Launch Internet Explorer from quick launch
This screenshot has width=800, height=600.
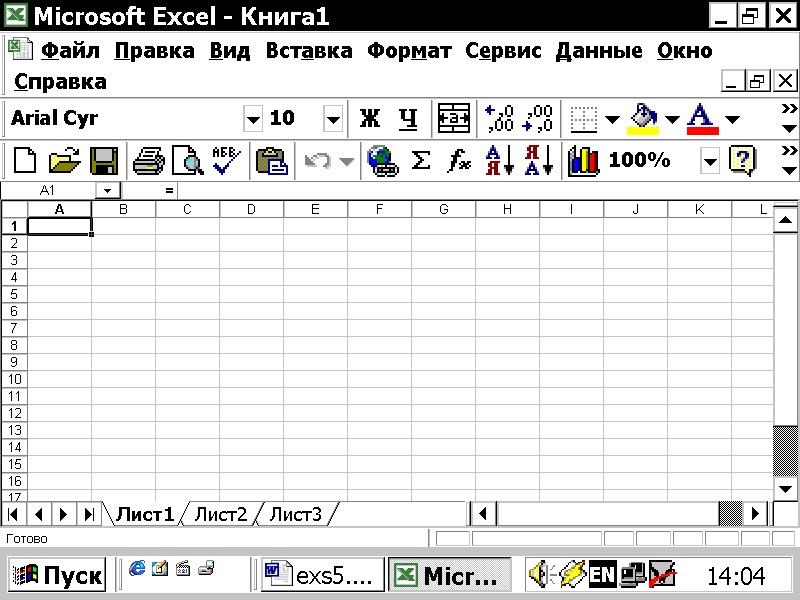pos(137,568)
